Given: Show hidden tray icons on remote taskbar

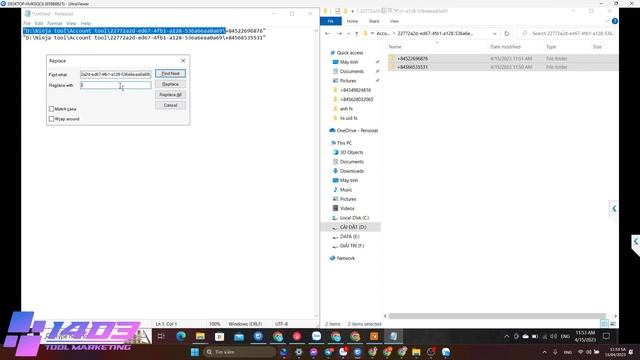Looking at the screenshot, I should pyautogui.click(x=507, y=336).
